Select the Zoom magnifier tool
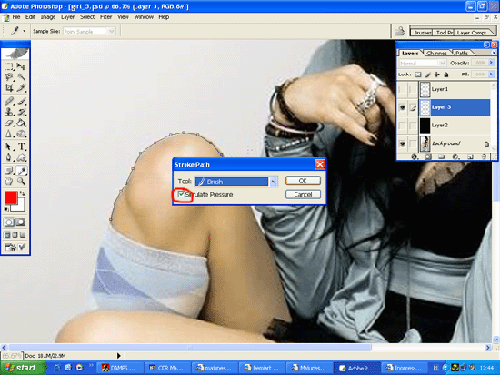500x375 pixels. coord(21,181)
